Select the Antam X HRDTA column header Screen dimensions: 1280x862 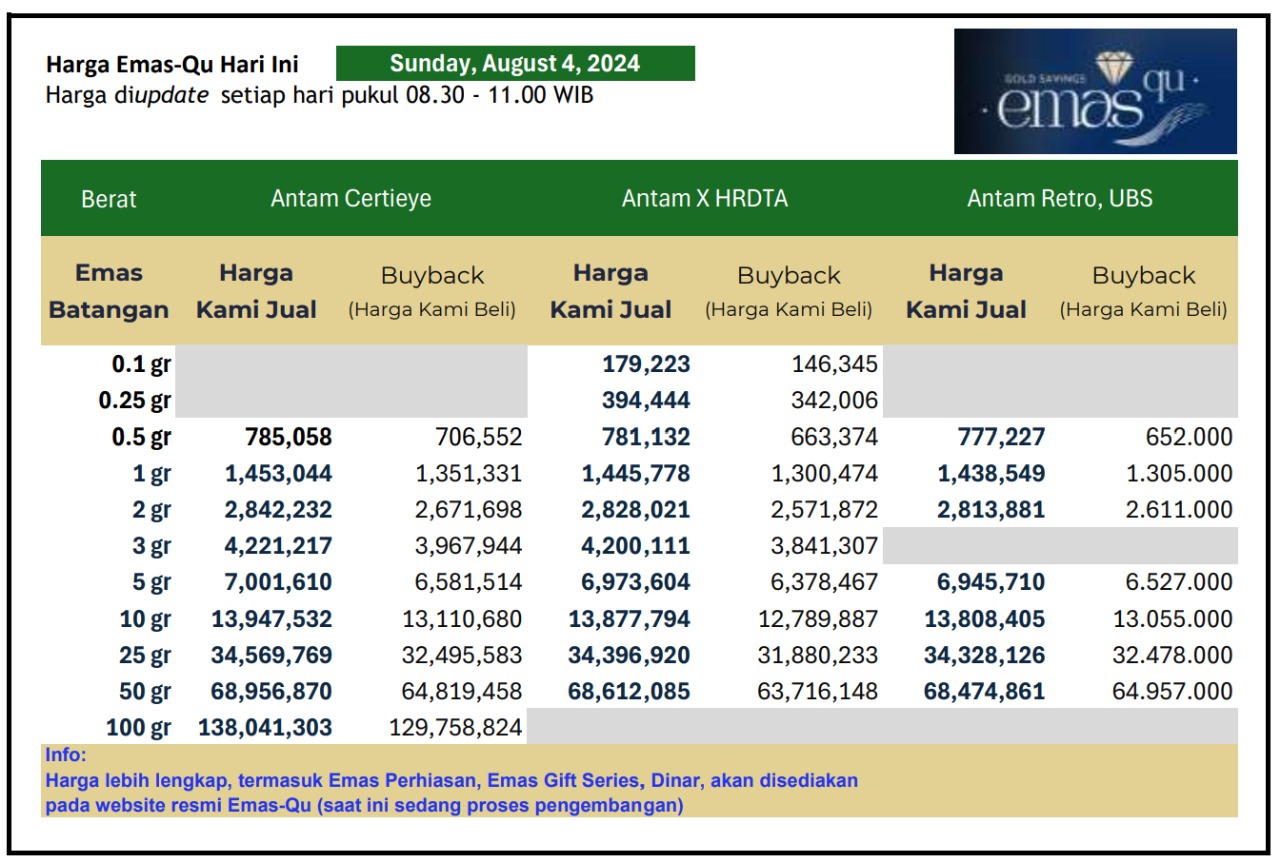tap(705, 198)
